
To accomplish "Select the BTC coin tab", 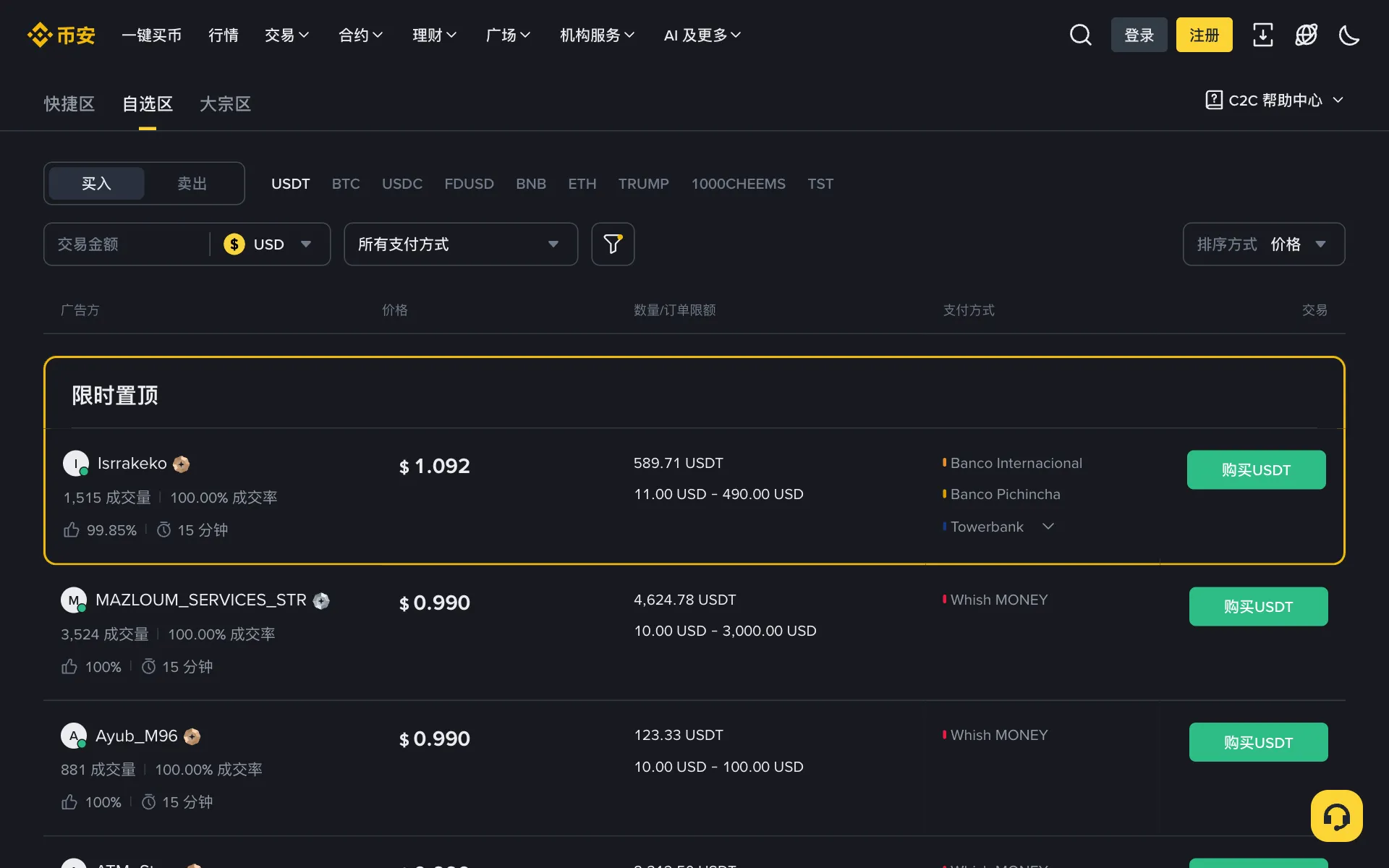I will 346,184.
